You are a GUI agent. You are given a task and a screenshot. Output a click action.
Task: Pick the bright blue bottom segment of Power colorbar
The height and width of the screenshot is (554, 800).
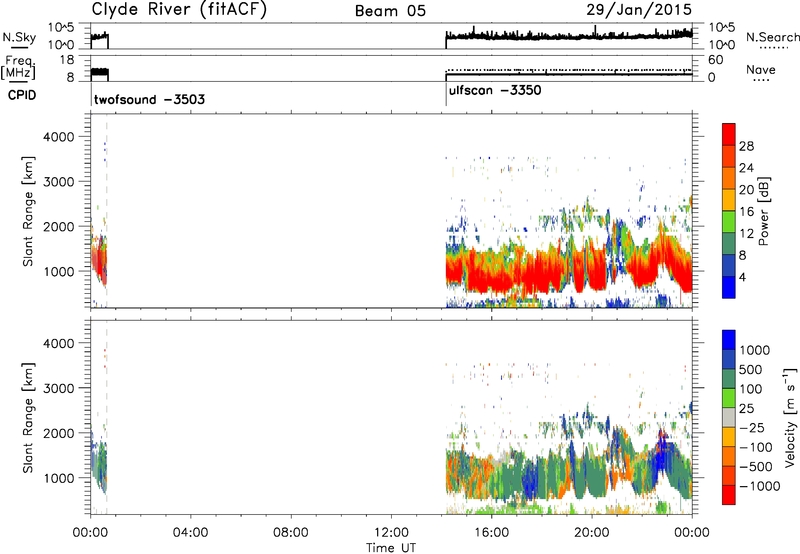(729, 287)
